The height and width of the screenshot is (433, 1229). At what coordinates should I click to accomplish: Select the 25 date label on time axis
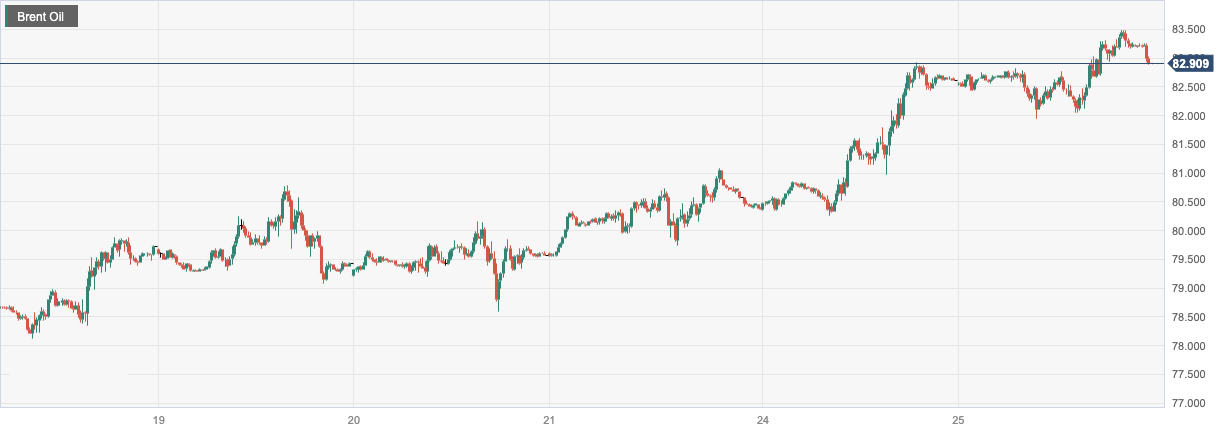pos(957,420)
